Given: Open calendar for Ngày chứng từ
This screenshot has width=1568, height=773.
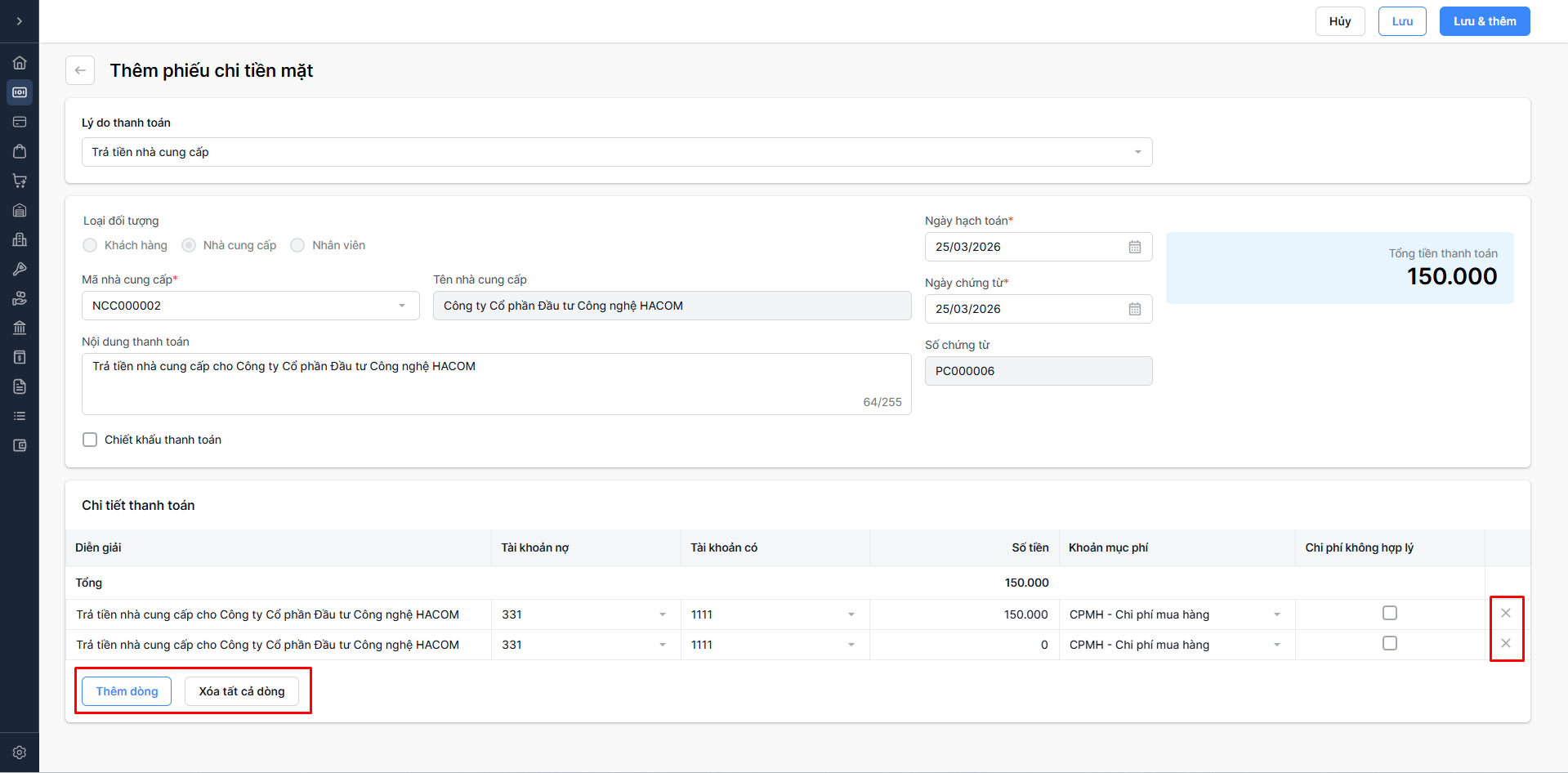Looking at the screenshot, I should pos(1134,309).
